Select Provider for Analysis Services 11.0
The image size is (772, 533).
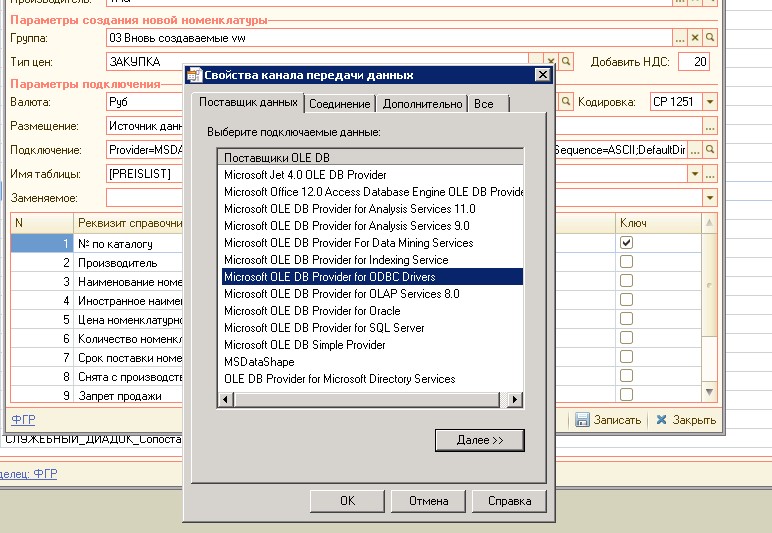tap(372, 209)
